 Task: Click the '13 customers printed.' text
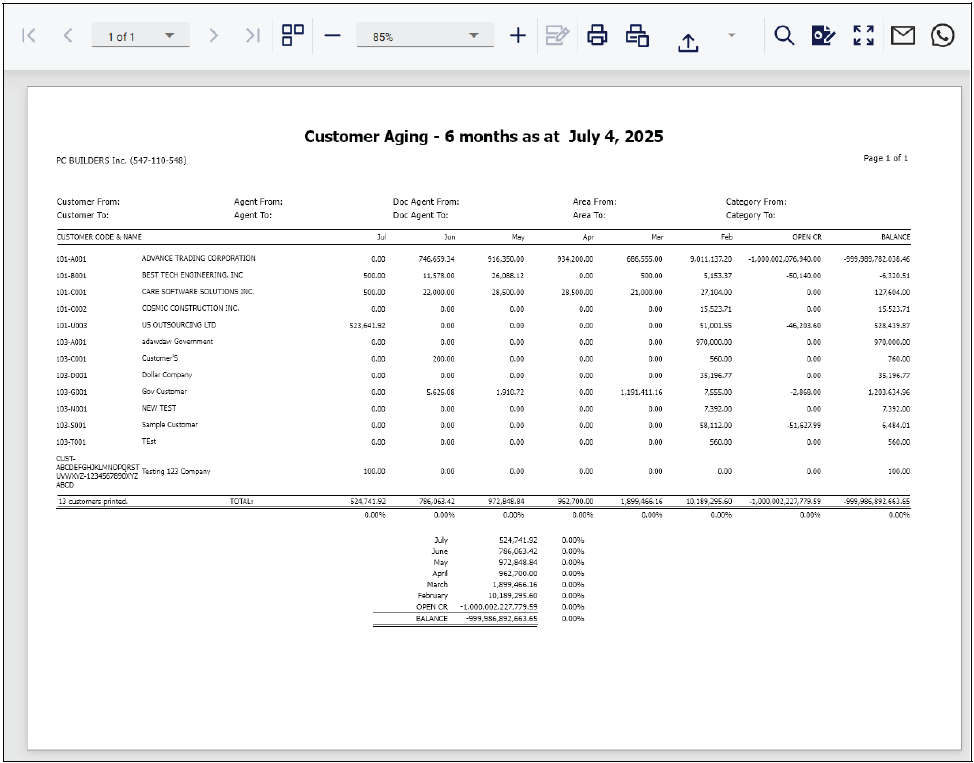coord(93,501)
